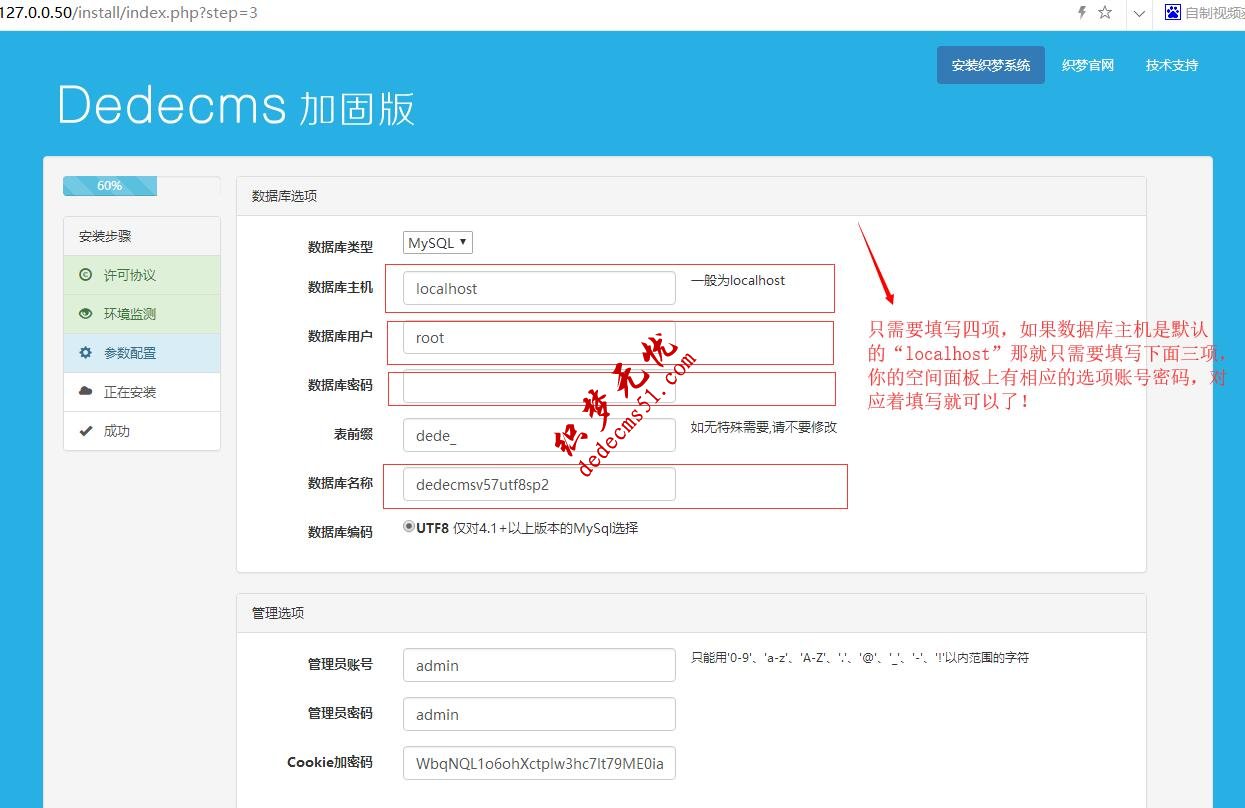Screen dimensions: 1245x808
Task: Open the MySQL database type dropdown
Action: pos(436,242)
